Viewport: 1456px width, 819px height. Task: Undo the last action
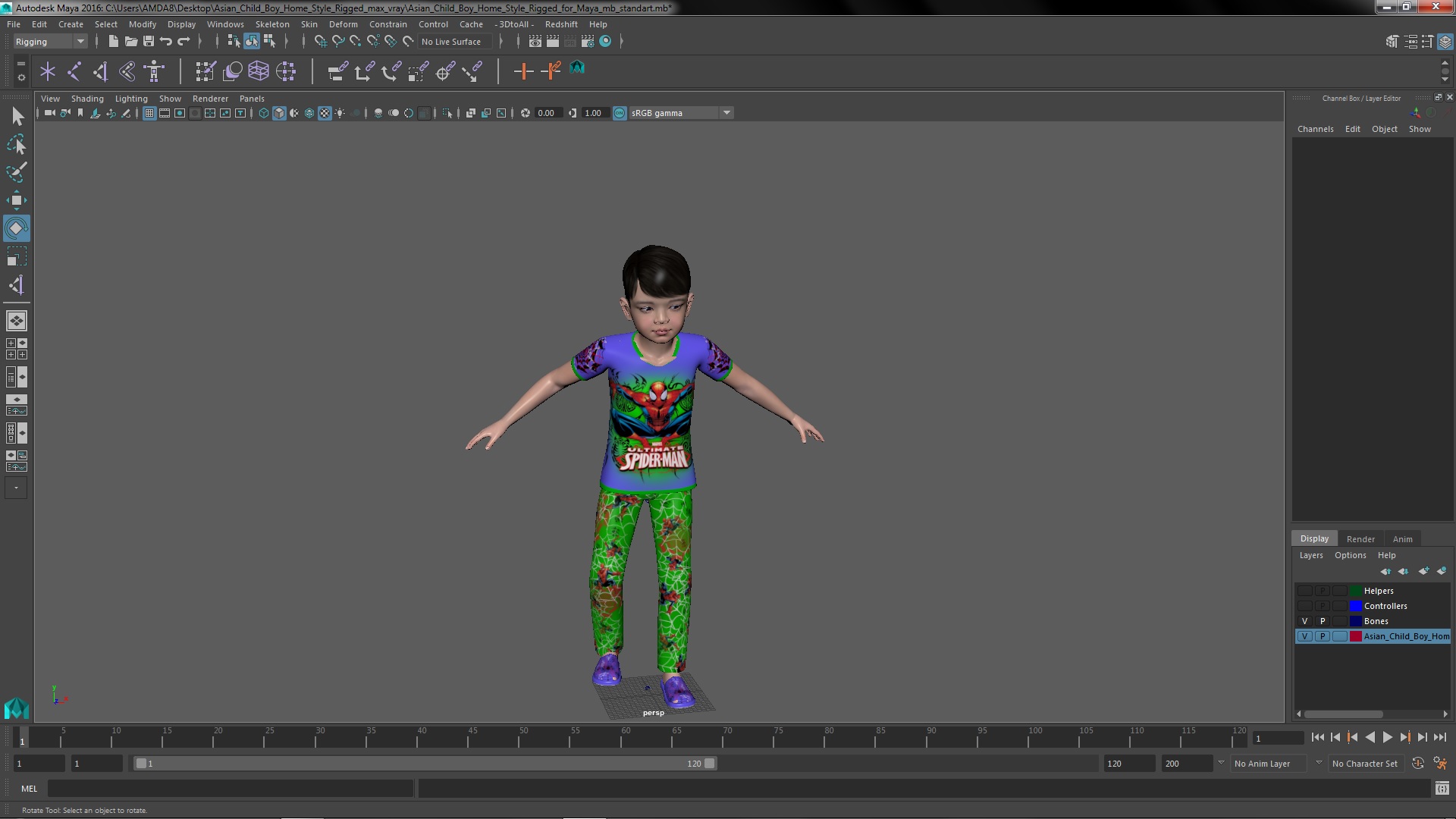click(166, 41)
